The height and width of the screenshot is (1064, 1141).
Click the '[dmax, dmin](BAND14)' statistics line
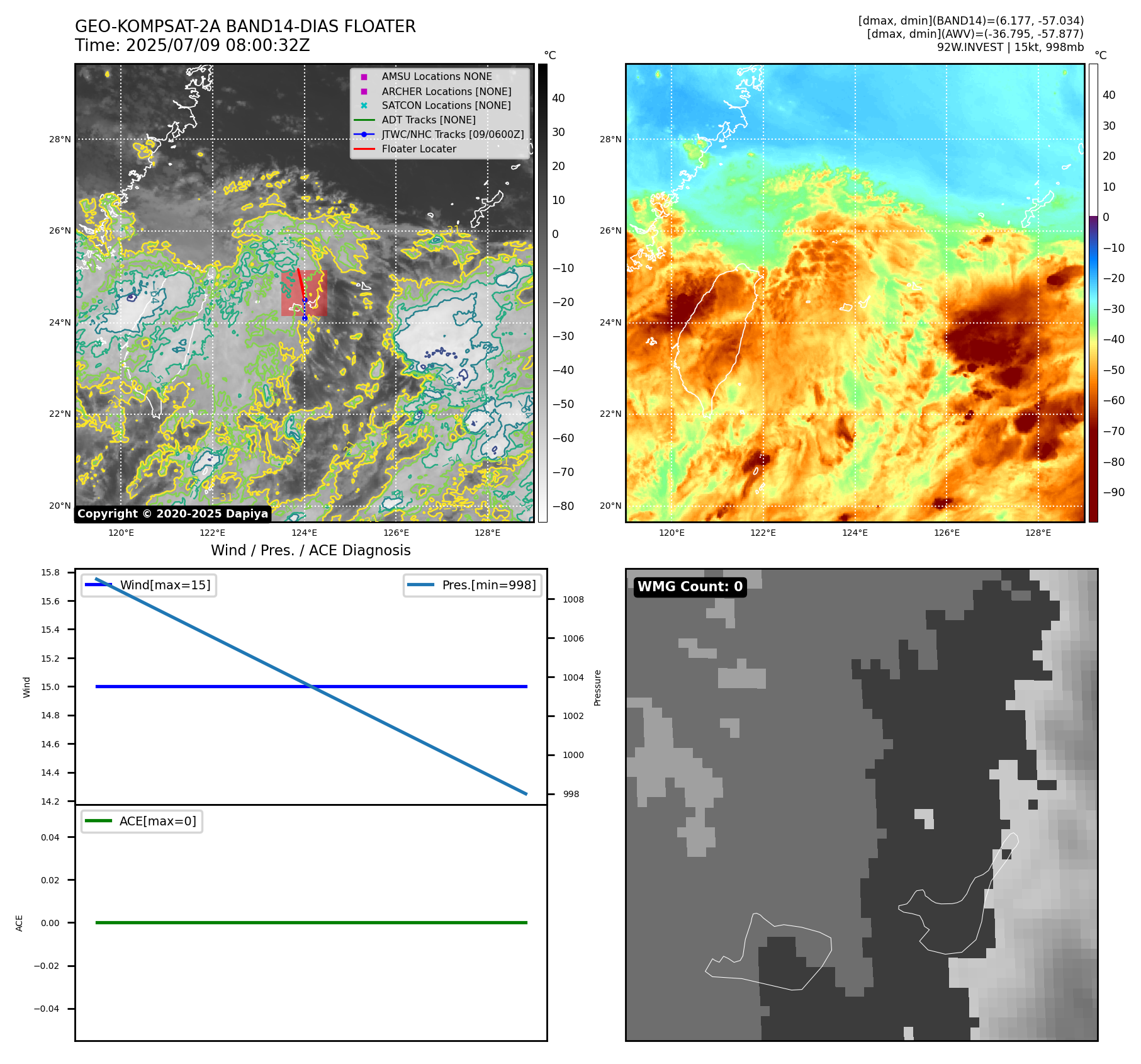971,21
